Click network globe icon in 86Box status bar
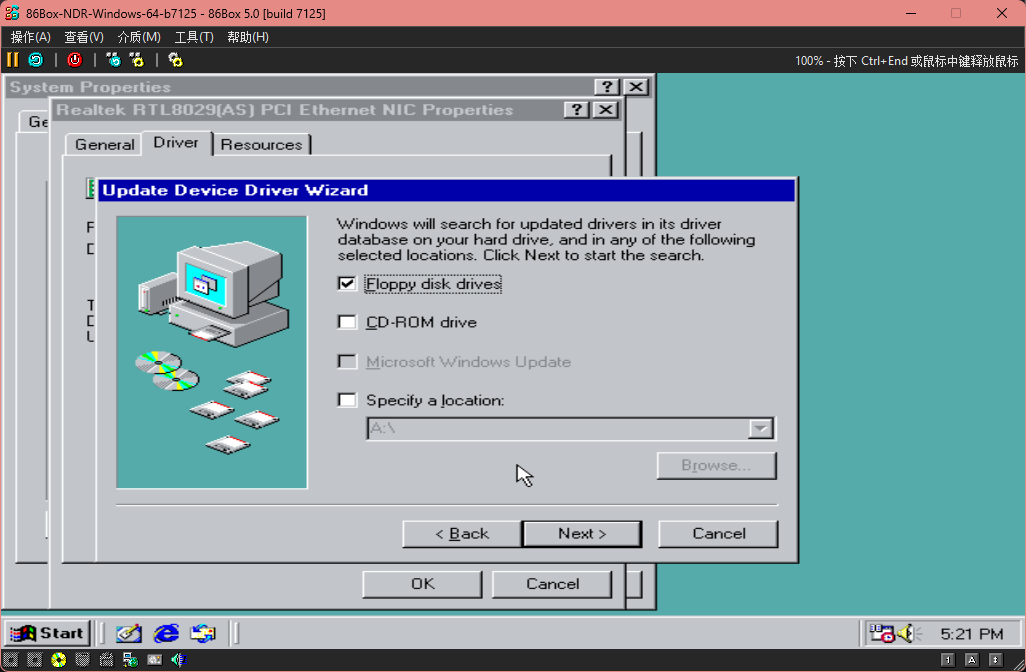The height and width of the screenshot is (672, 1026). (x=130, y=660)
